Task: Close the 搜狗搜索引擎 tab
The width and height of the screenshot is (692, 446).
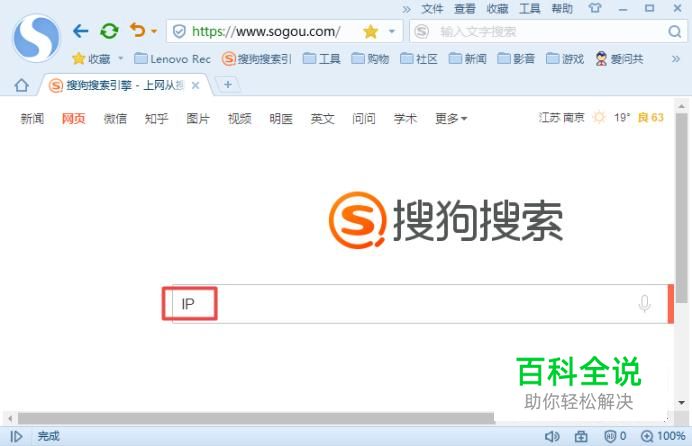Action: pyautogui.click(x=196, y=85)
